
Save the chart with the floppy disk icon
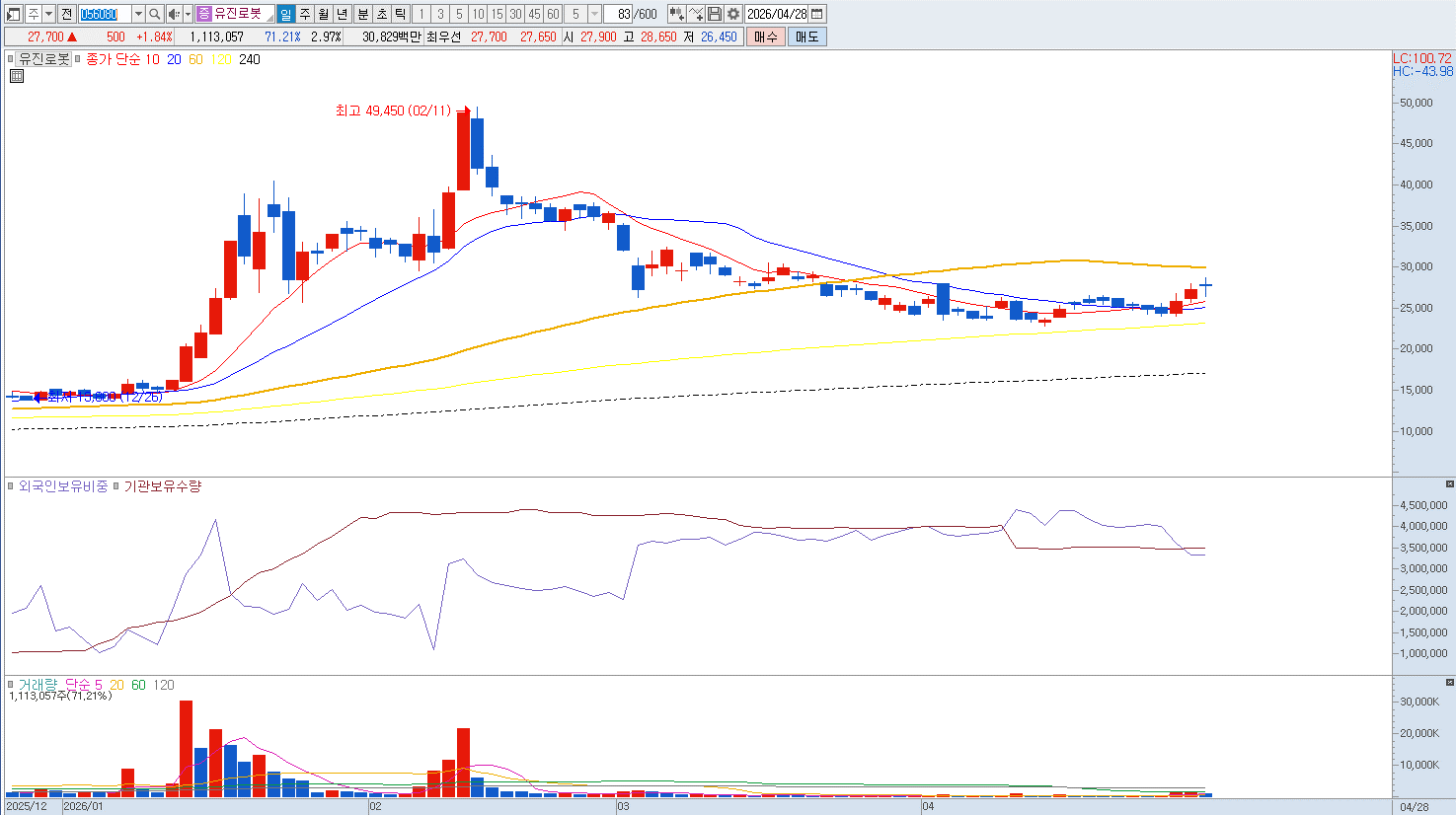pyautogui.click(x=715, y=14)
